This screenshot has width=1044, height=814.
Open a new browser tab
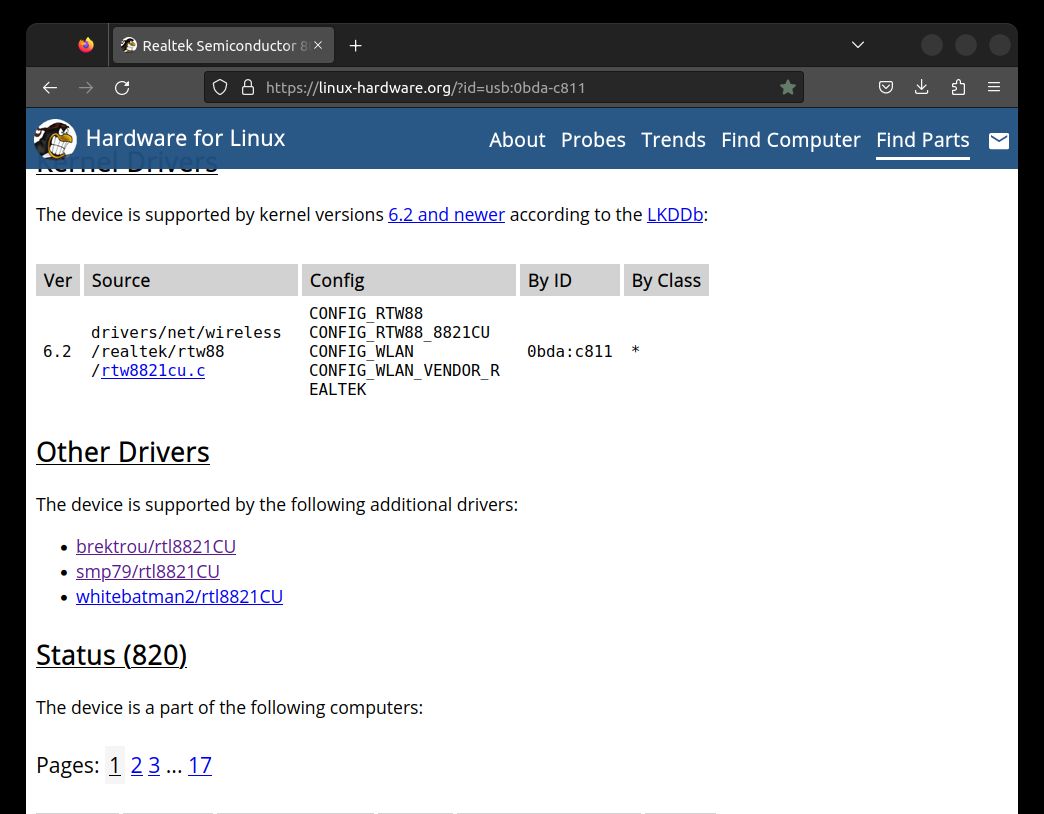[x=355, y=45]
